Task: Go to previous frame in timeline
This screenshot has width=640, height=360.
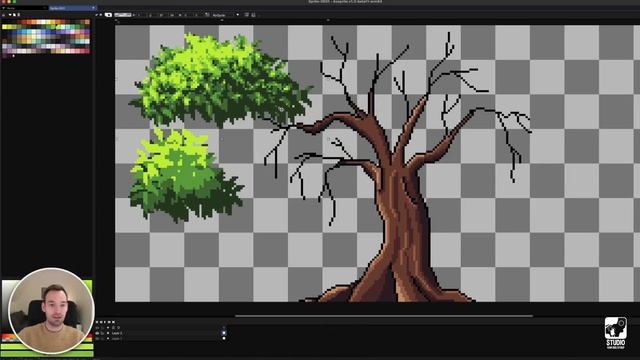Action: pos(101,322)
